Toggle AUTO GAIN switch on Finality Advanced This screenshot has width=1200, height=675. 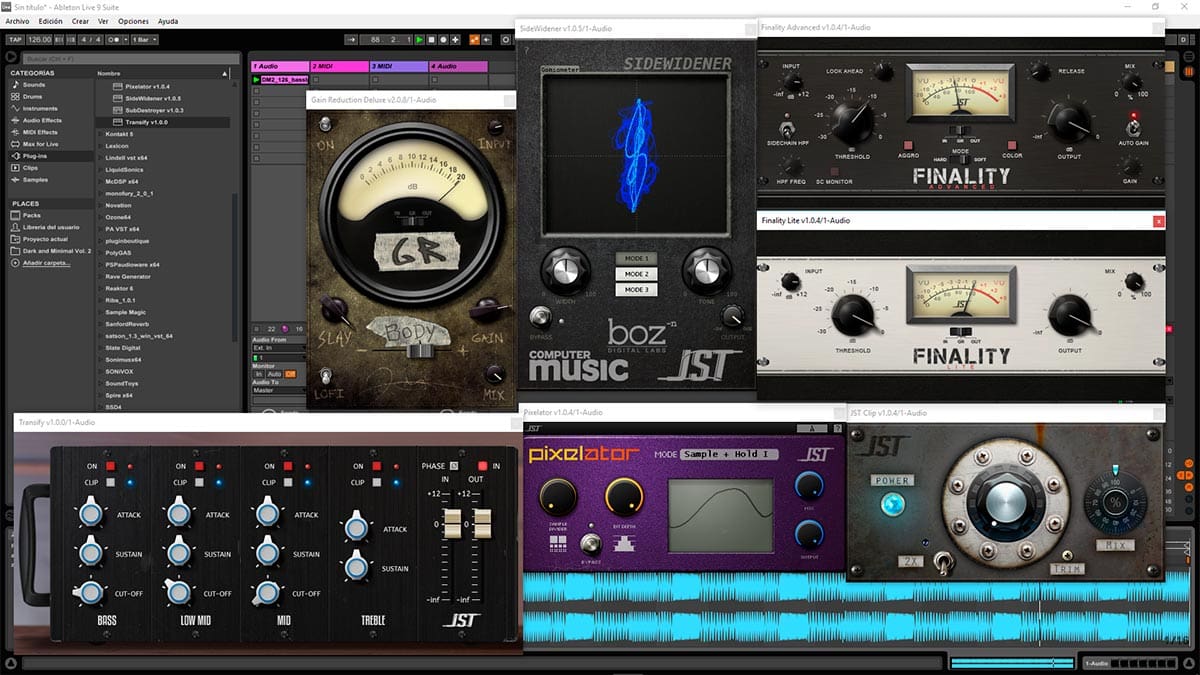(x=1133, y=127)
